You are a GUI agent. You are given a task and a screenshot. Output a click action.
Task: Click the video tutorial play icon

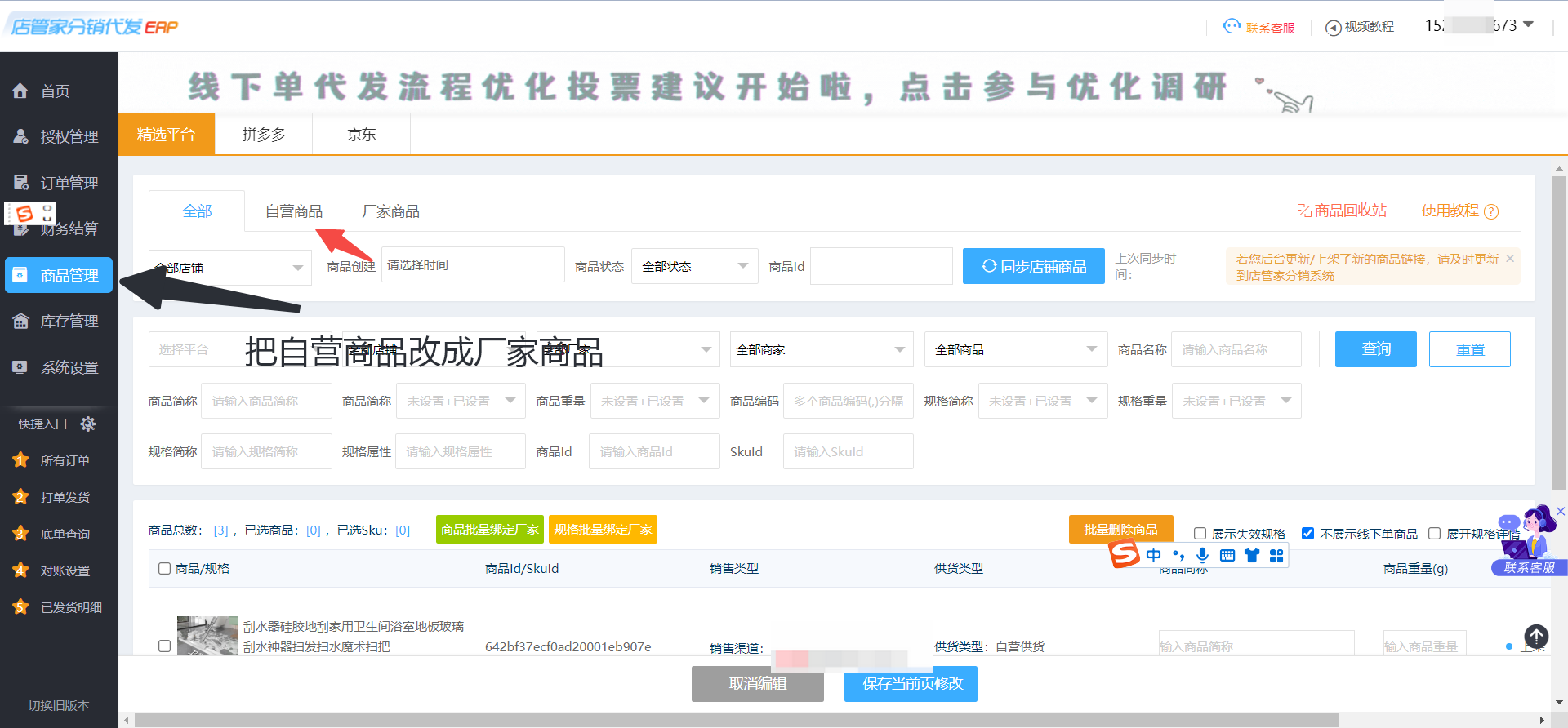1333,28
